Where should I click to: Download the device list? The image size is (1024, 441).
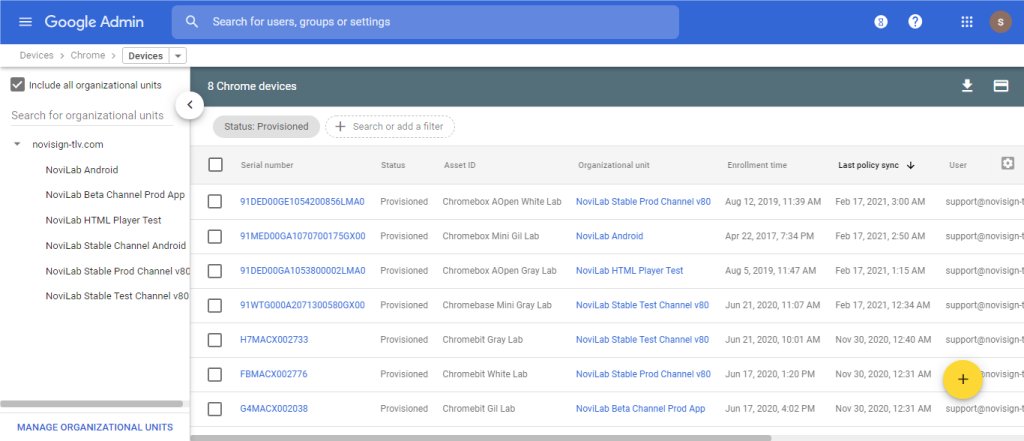[967, 86]
